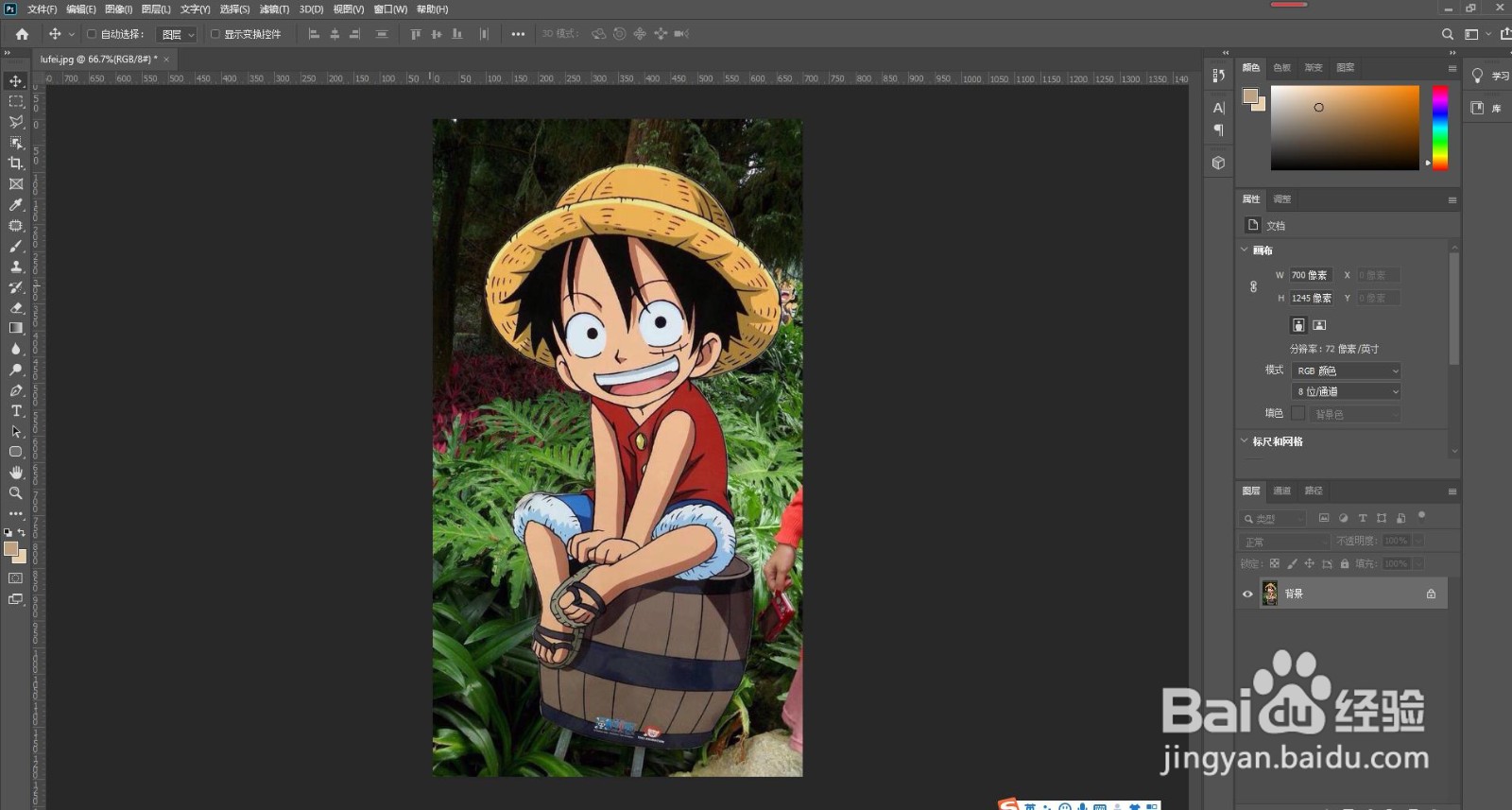Click the pixel layer filter icon

1324,518
